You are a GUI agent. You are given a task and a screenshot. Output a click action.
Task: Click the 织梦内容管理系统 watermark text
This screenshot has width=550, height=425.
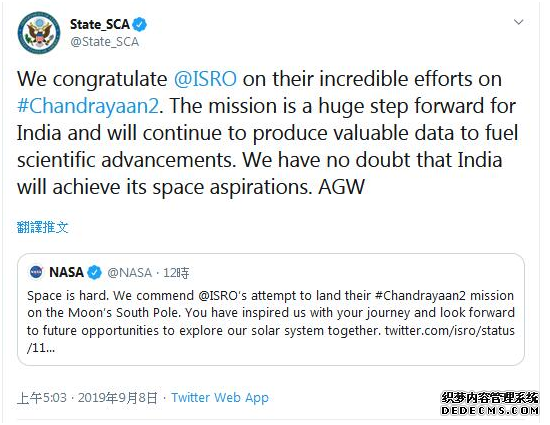[490, 398]
